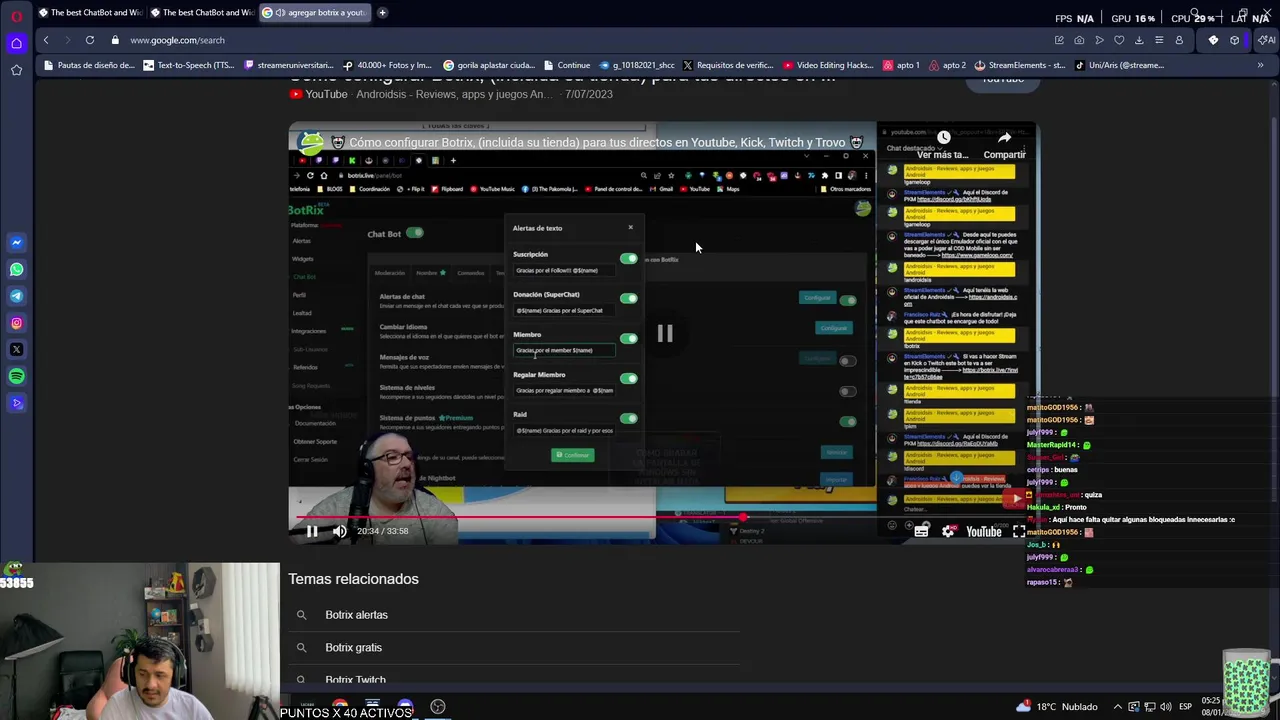The width and height of the screenshot is (1280, 720).
Task: Open YouTube video settings gear
Action: coord(948,531)
